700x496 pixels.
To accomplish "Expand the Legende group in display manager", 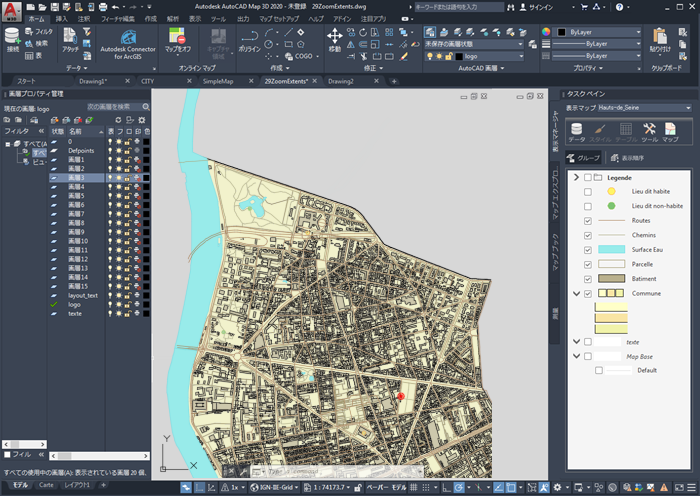I will pos(577,177).
